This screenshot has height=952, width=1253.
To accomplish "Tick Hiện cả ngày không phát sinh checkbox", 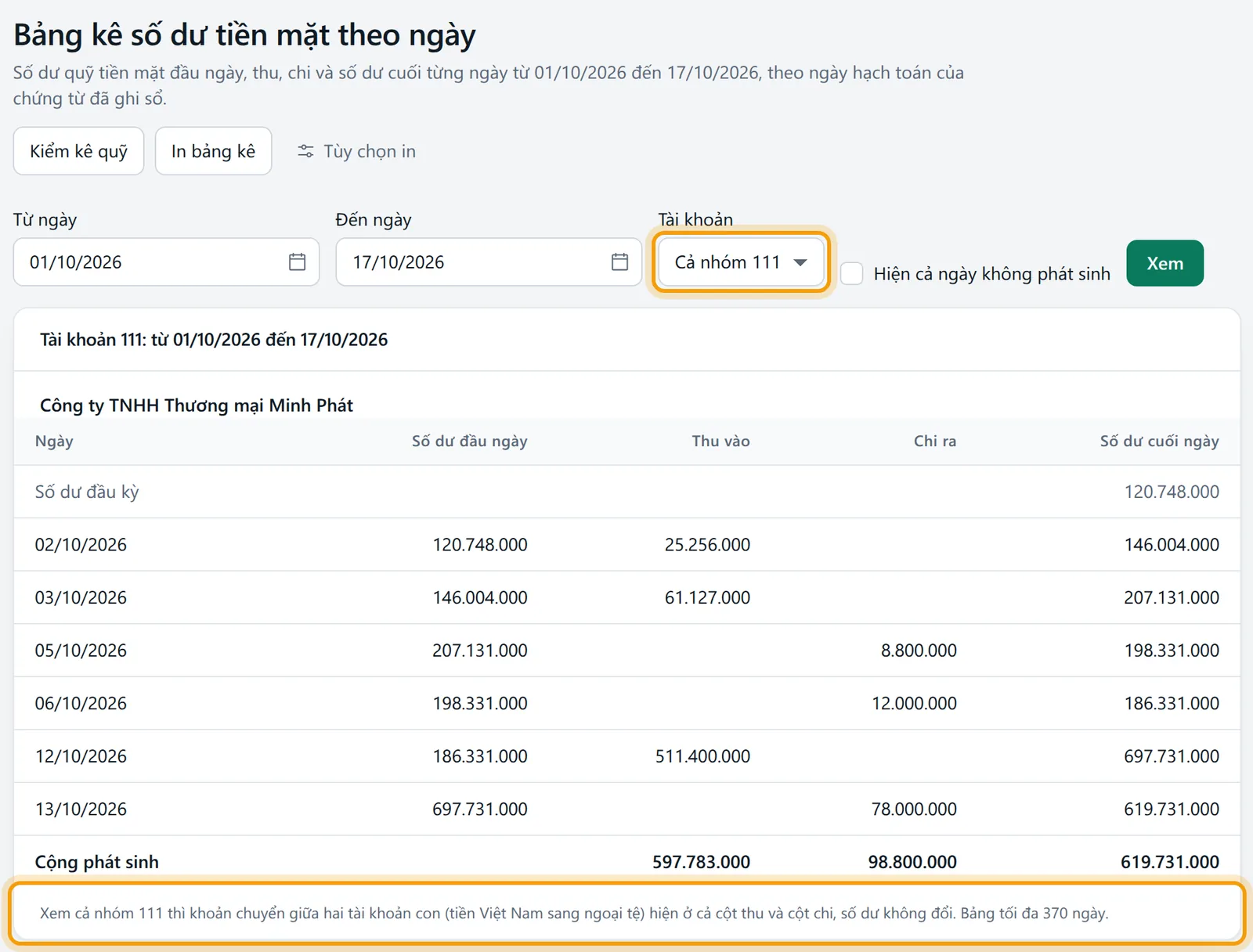I will tap(852, 274).
